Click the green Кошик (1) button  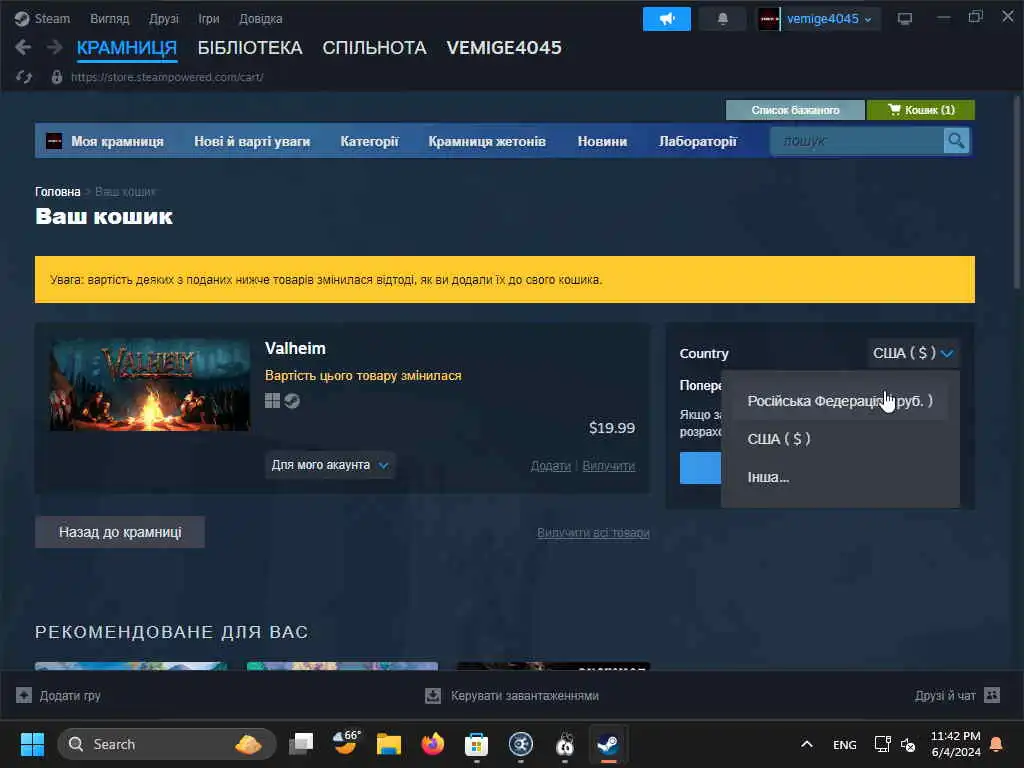pyautogui.click(x=921, y=110)
